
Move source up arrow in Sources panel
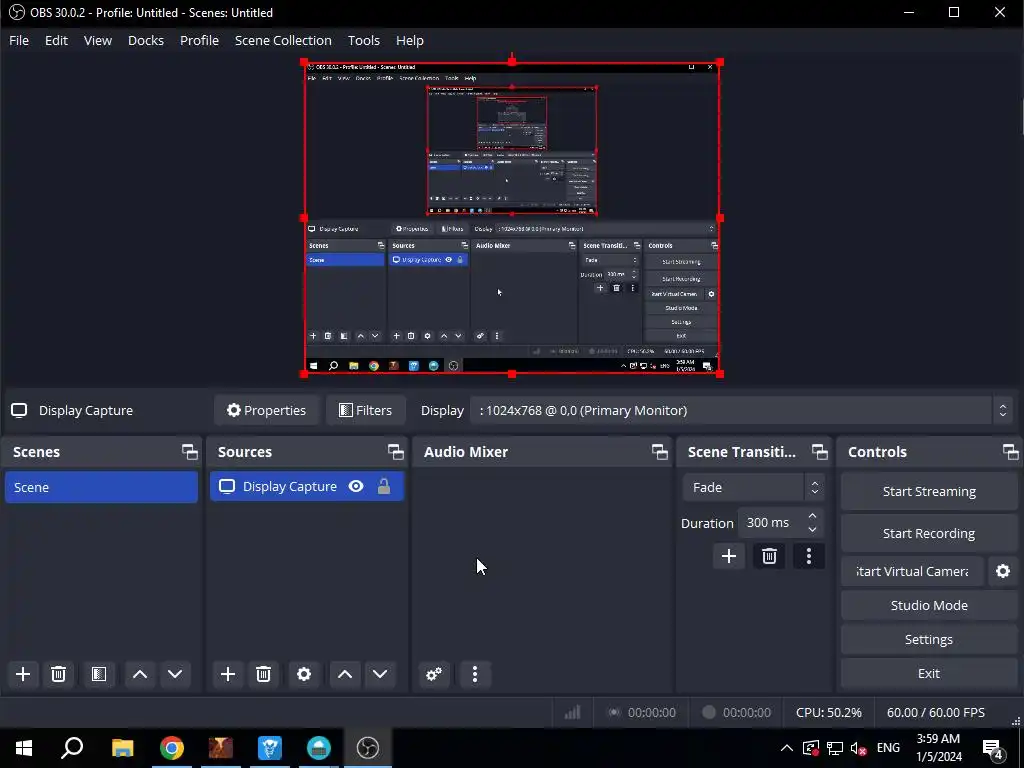345,674
